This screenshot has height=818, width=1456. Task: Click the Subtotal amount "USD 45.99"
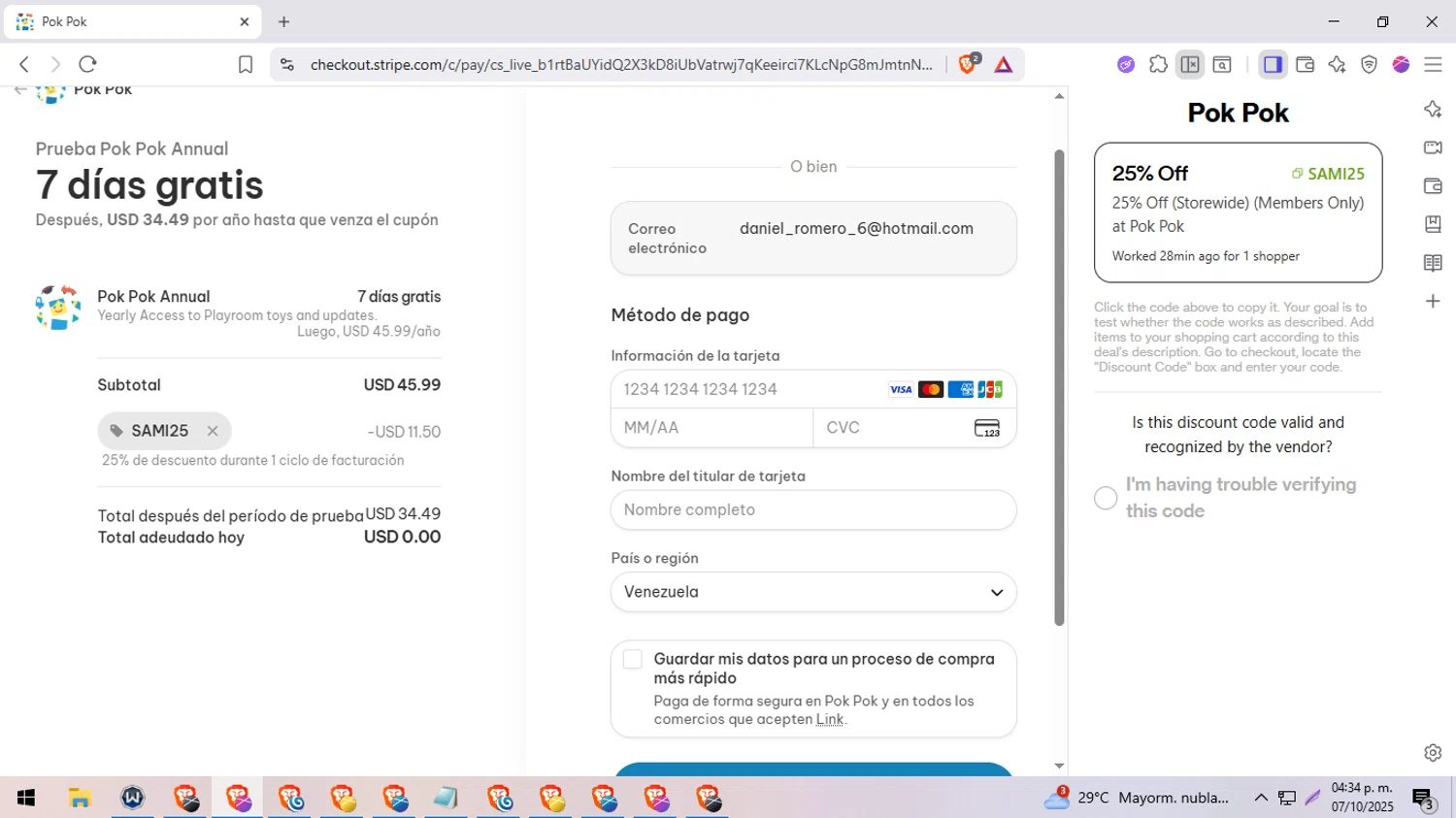(x=402, y=385)
